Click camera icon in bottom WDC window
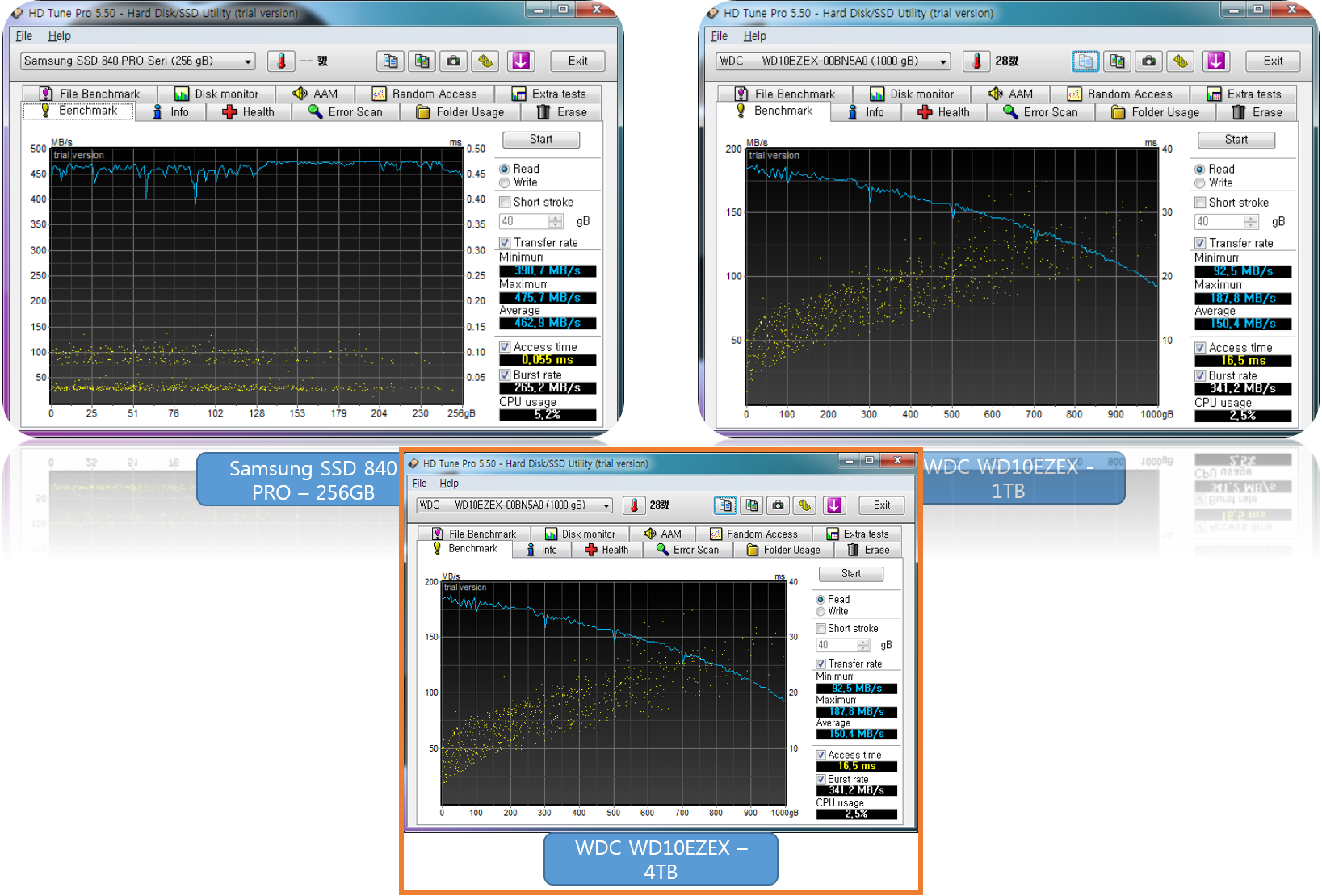Screen dimensions: 1322x896 (778, 505)
